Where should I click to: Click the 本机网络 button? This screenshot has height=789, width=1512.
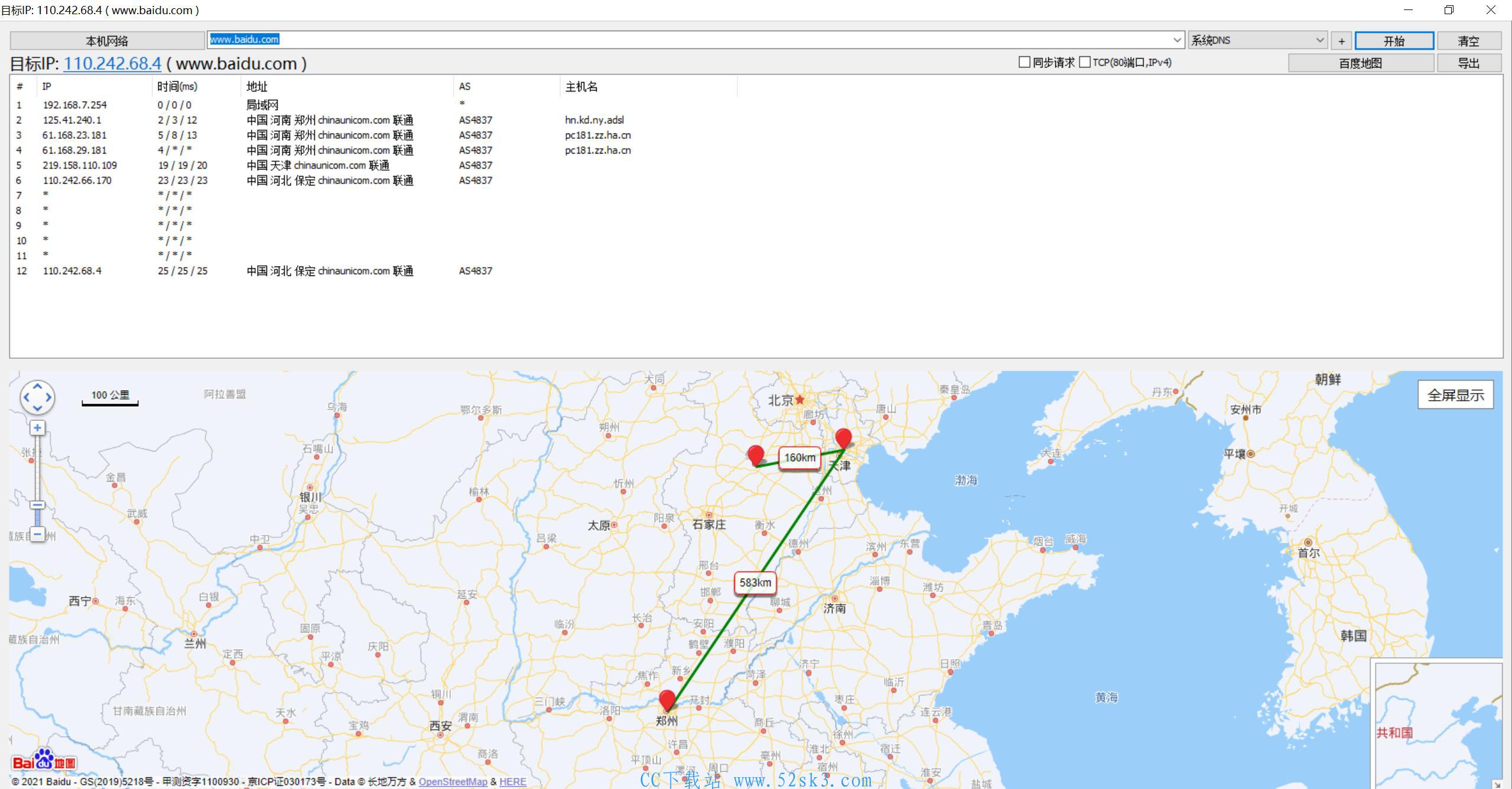[107, 41]
